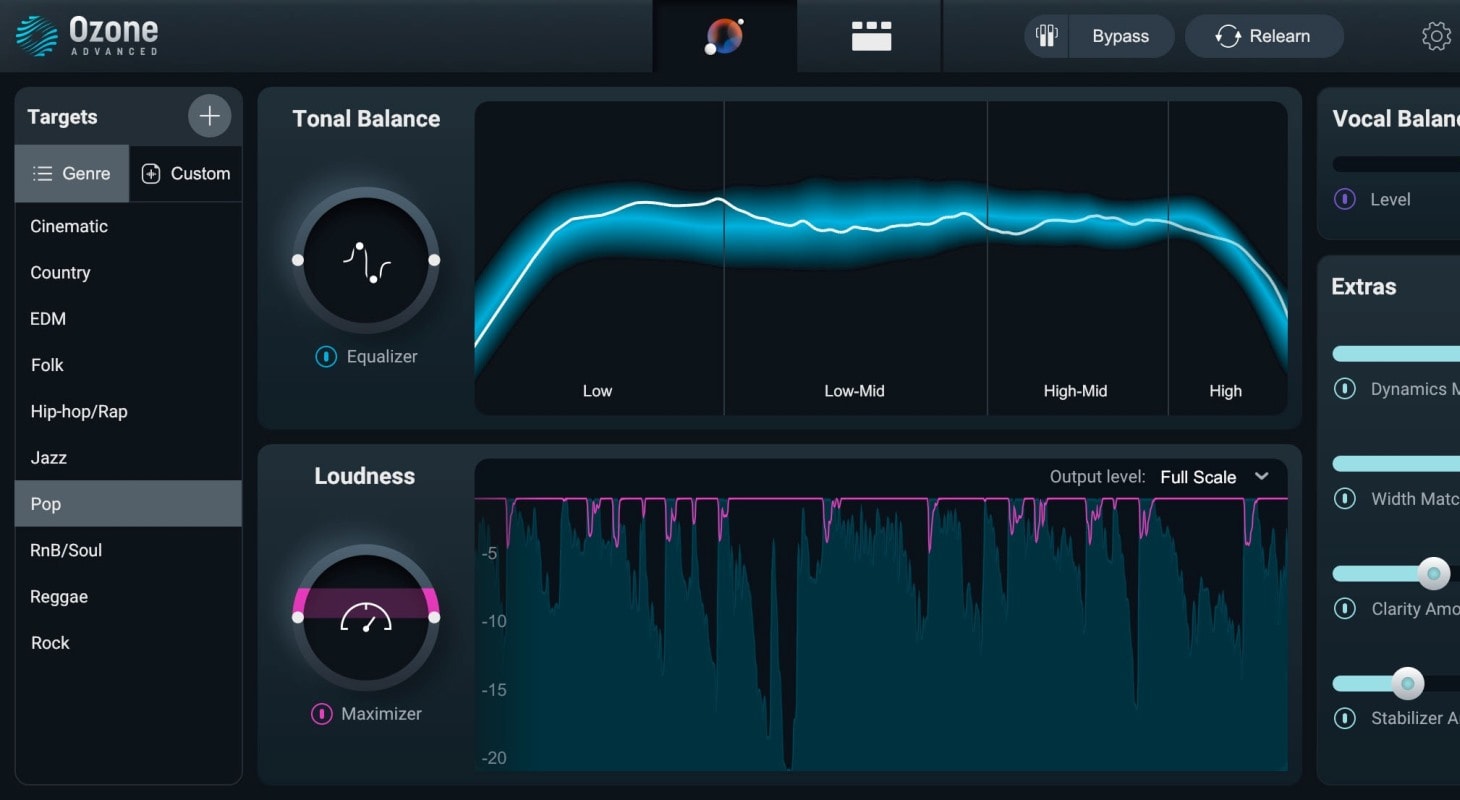Switch to the module chain view icon
The width and height of the screenshot is (1460, 800).
(x=870, y=36)
